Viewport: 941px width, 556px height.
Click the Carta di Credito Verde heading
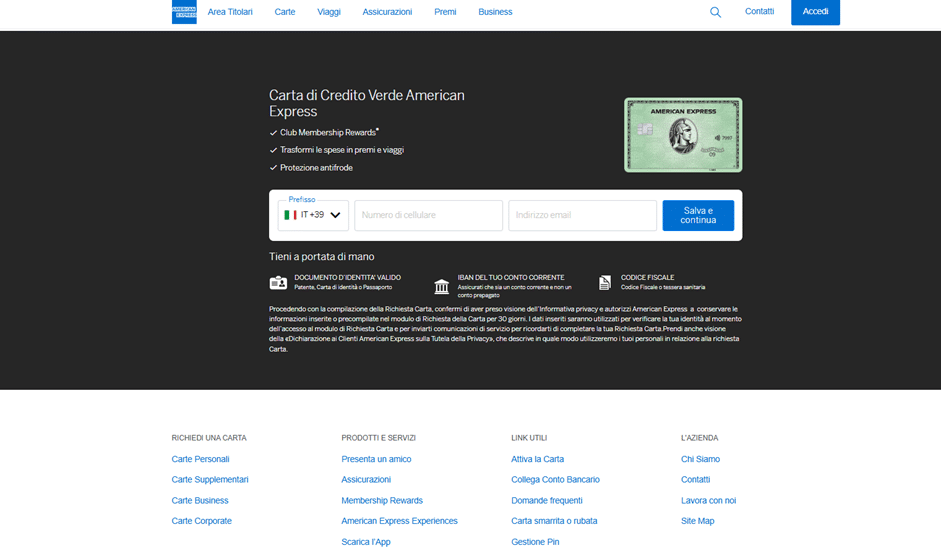(367, 103)
